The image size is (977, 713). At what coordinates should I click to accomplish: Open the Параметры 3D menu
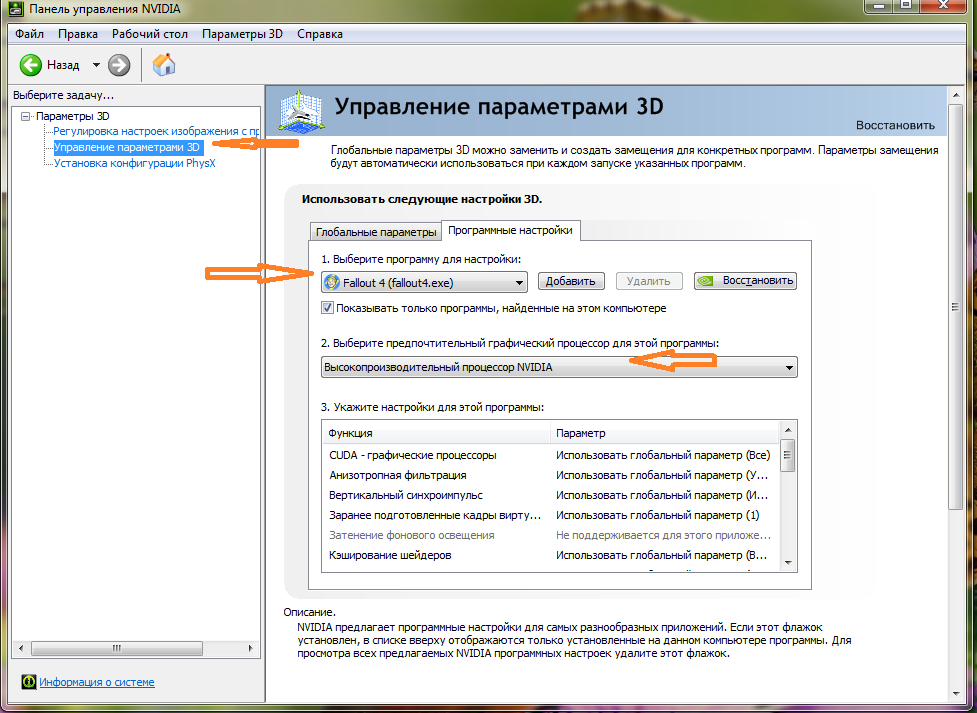(242, 34)
